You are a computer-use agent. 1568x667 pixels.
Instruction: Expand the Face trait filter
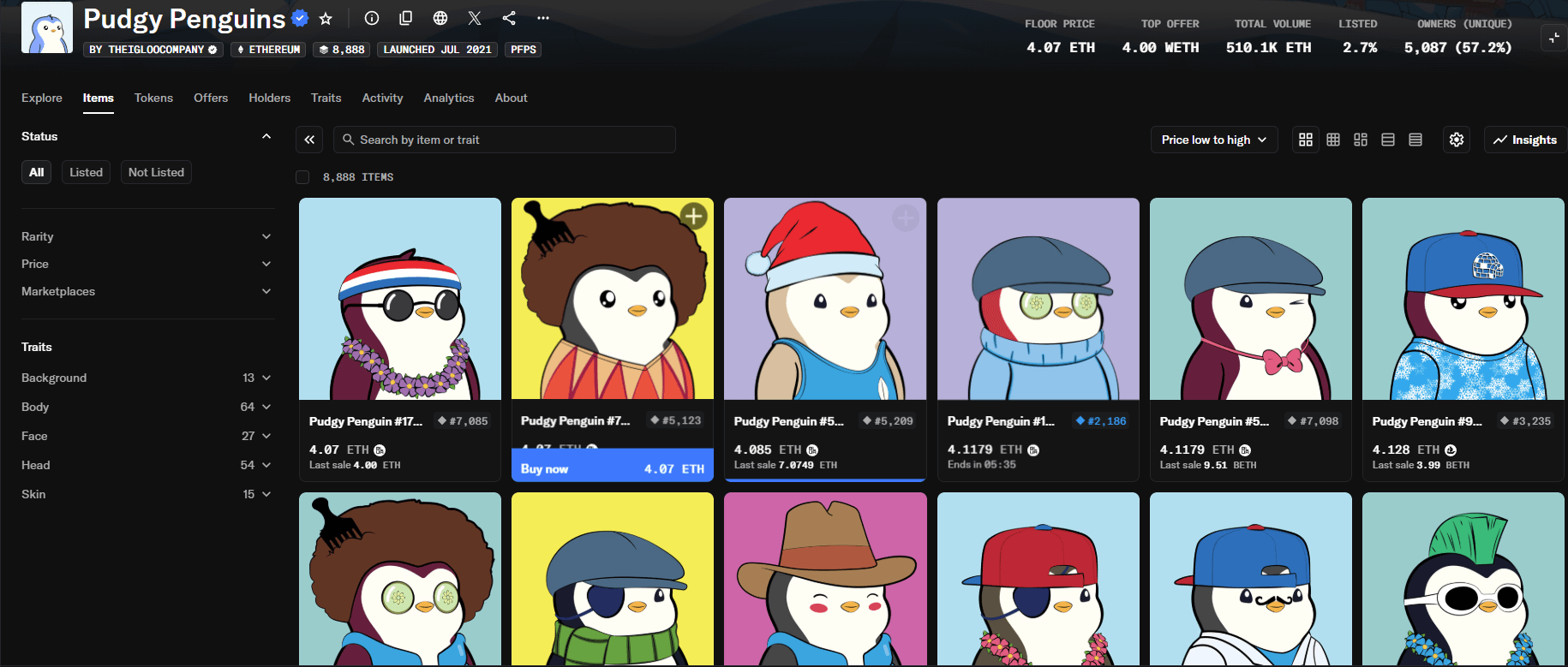point(147,436)
